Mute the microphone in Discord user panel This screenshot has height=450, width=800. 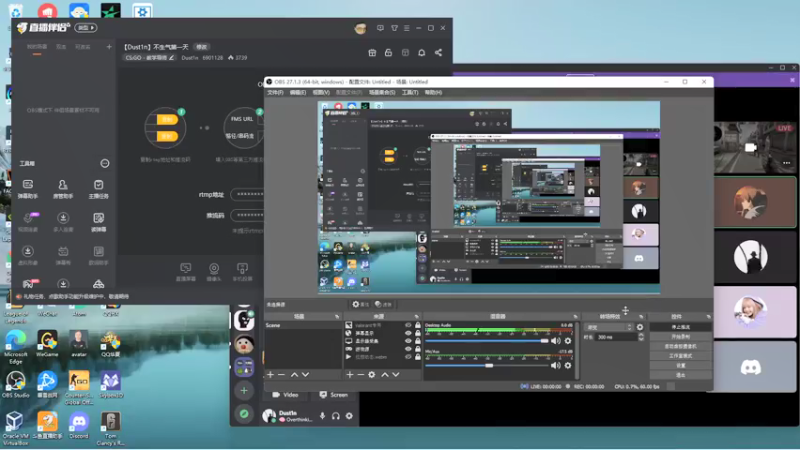click(x=322, y=416)
